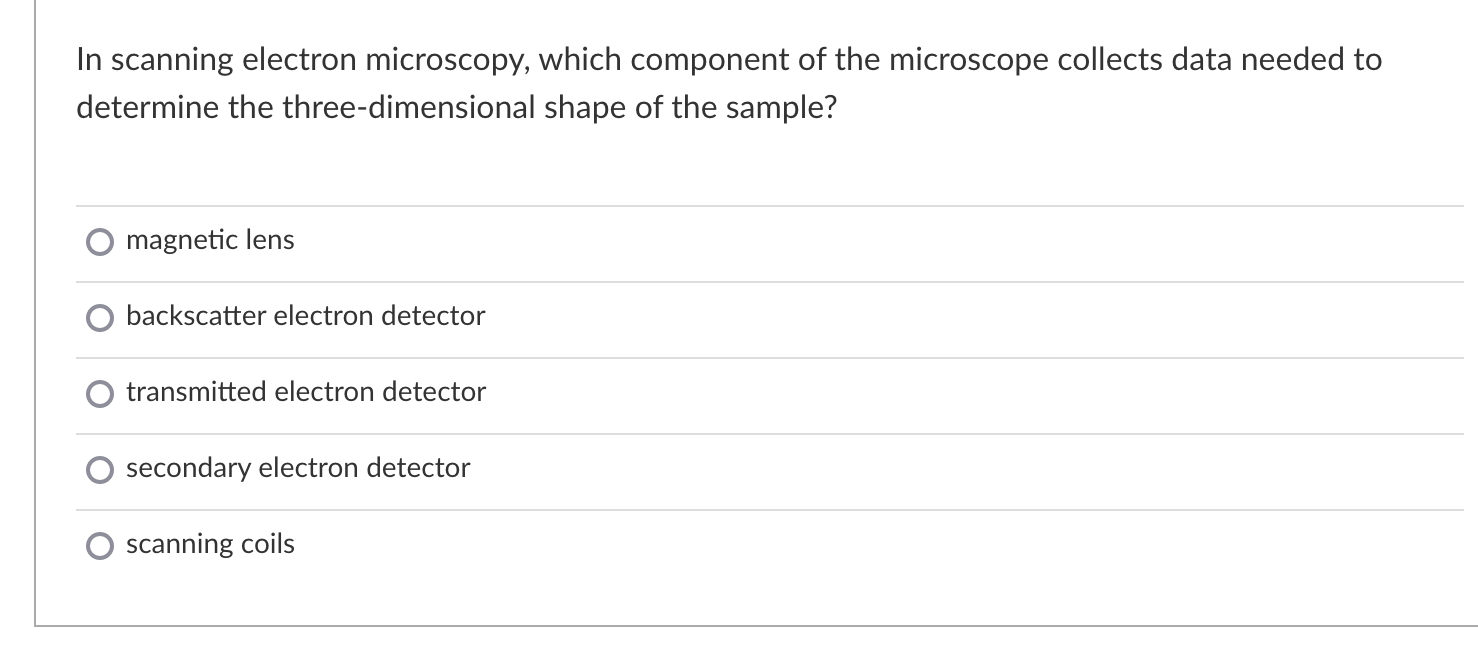Click the text label reading magnetic lens

210,240
